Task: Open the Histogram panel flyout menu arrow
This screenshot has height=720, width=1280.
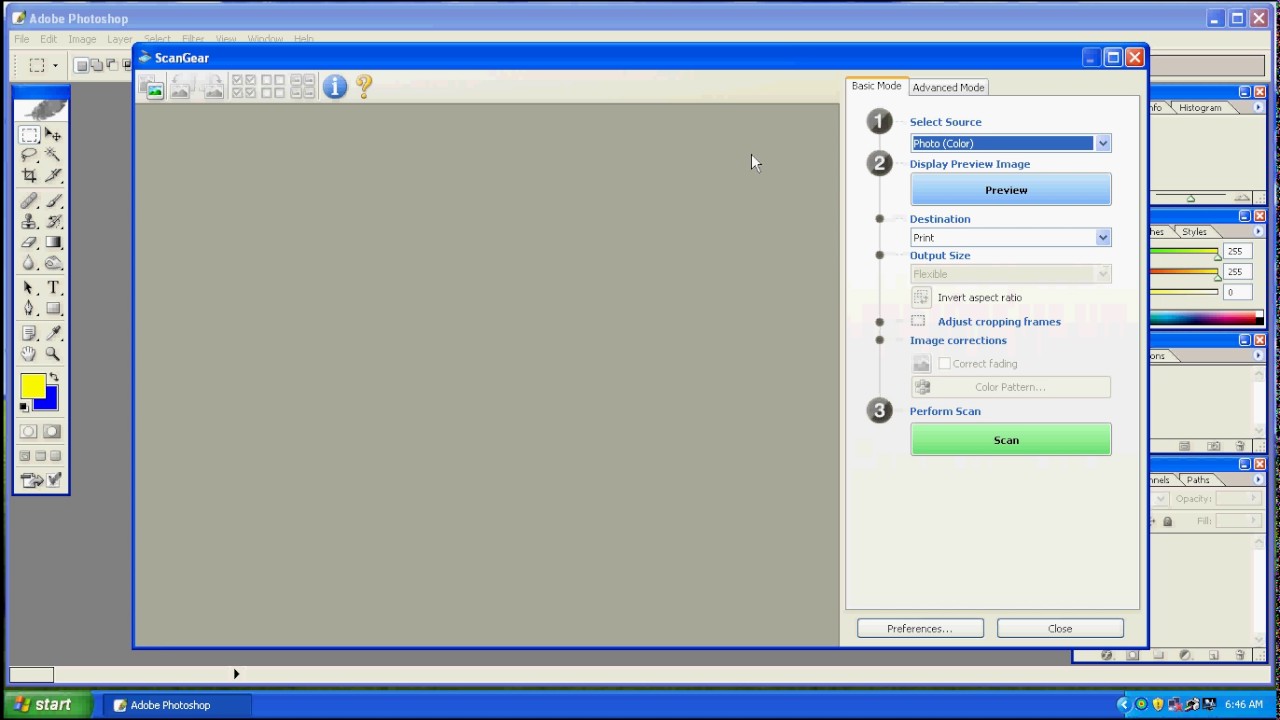Action: click(1258, 108)
